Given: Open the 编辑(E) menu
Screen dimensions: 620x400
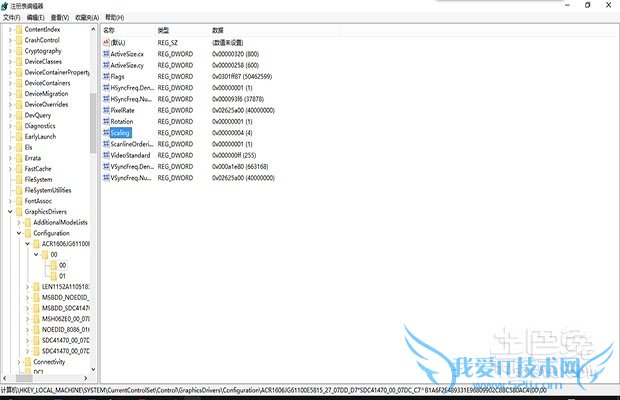Looking at the screenshot, I should coord(35,17).
